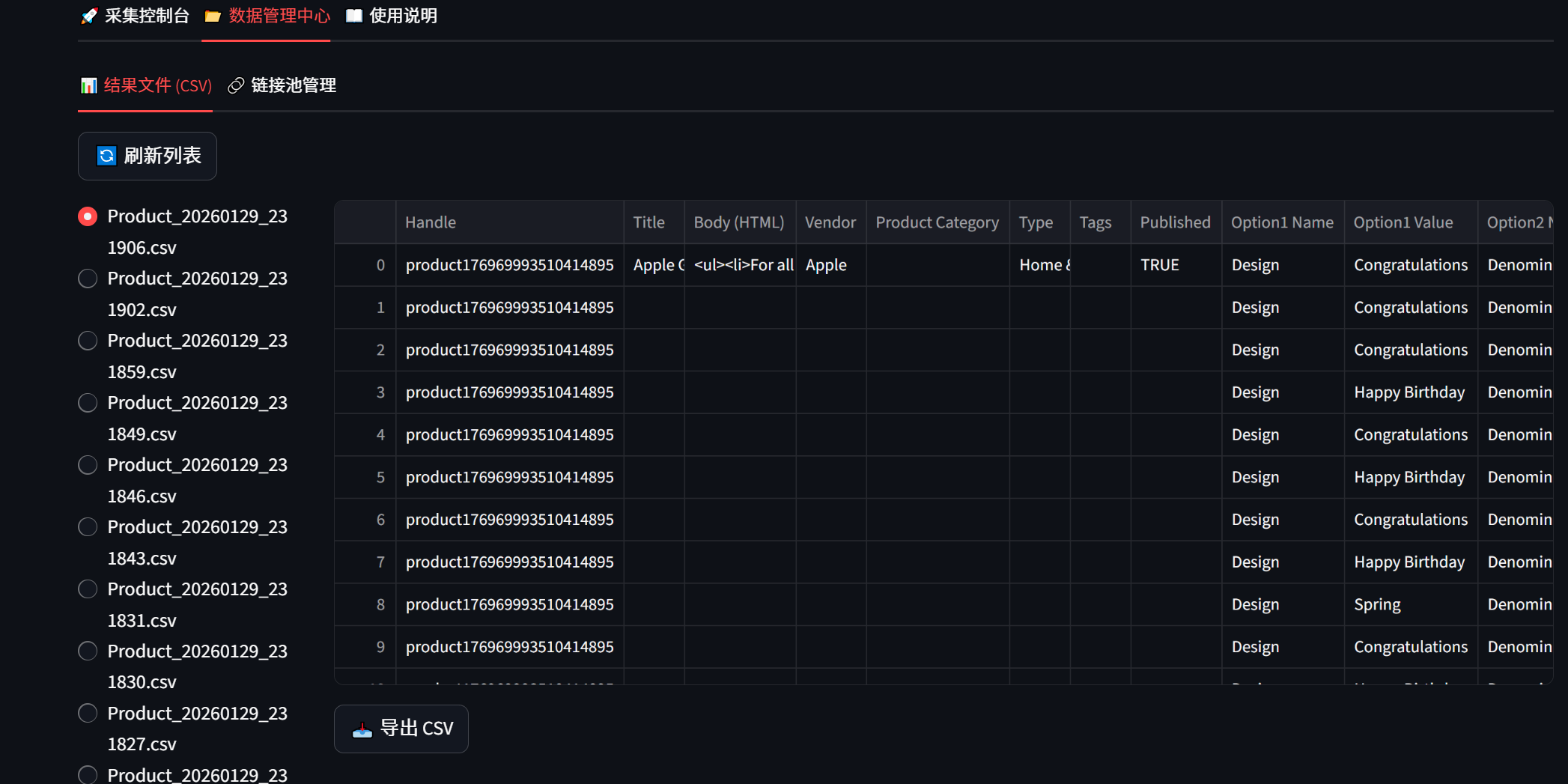Click the Product Category column header
This screenshot has width=1568, height=784.
[937, 222]
